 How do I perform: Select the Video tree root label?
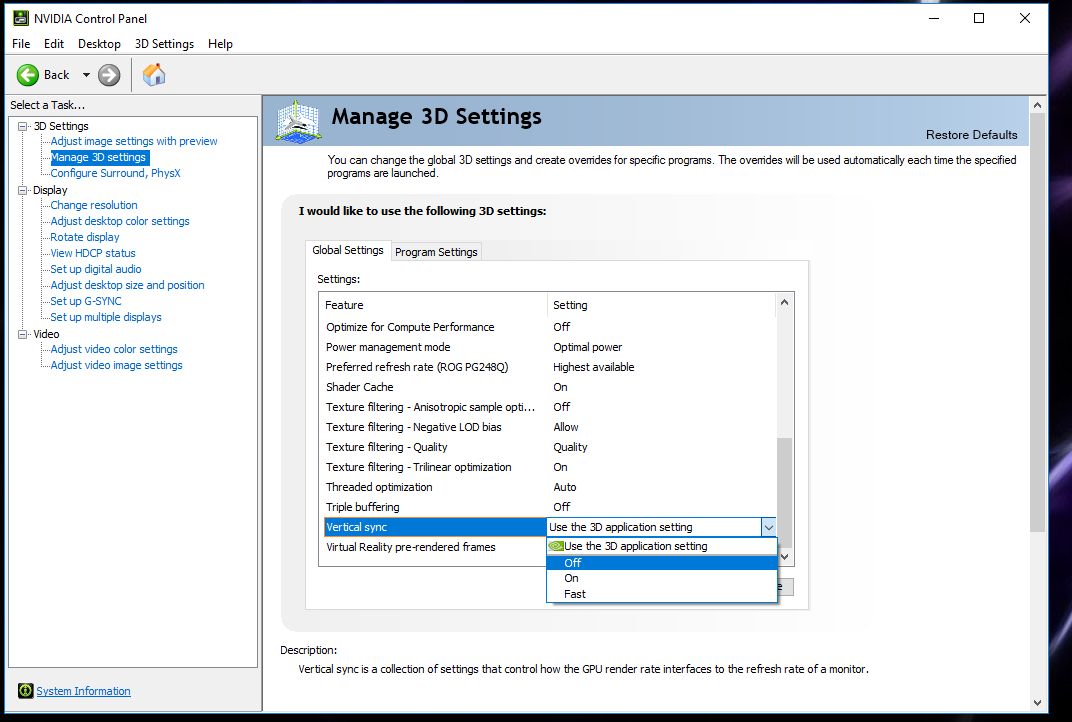[x=46, y=334]
